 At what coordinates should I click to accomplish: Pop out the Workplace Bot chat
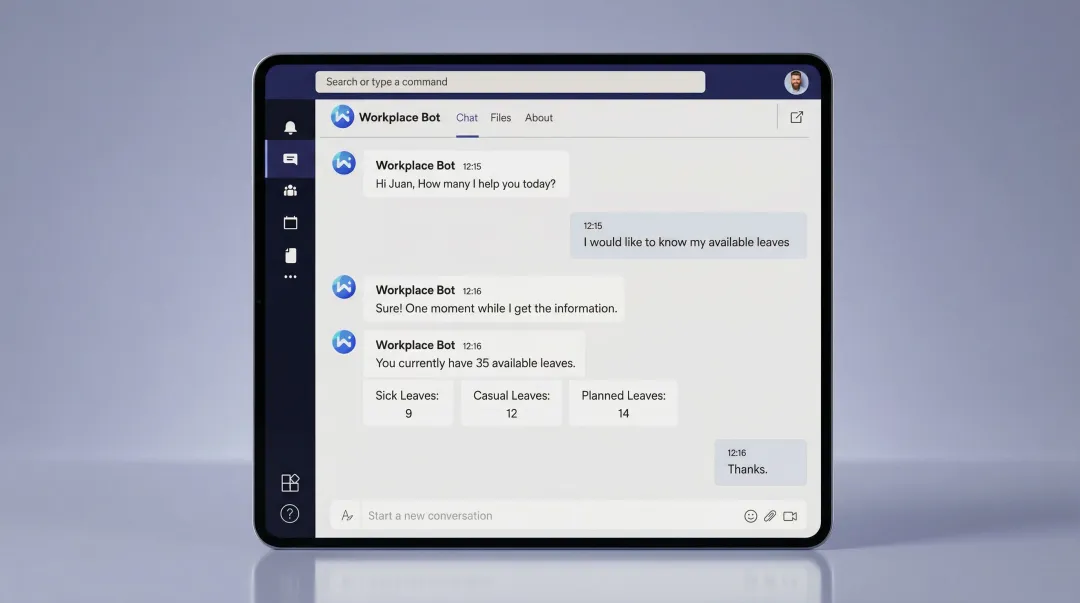[796, 117]
